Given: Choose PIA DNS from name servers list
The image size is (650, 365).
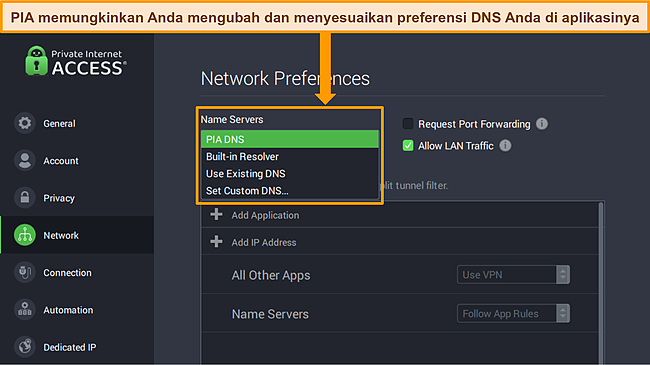Looking at the screenshot, I should pos(289,139).
